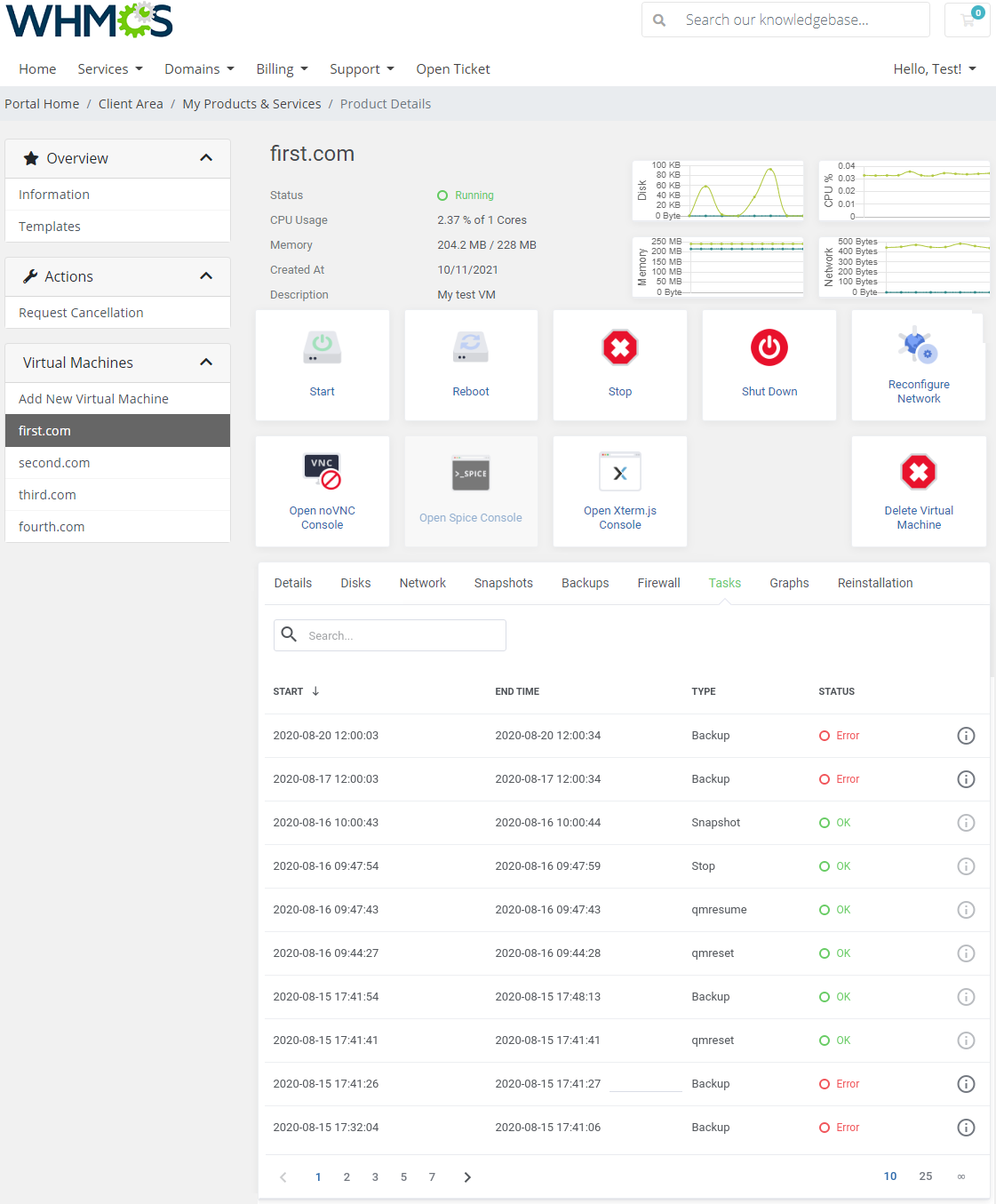Open Information in the sidebar
The image size is (996, 1204).
[x=117, y=195]
